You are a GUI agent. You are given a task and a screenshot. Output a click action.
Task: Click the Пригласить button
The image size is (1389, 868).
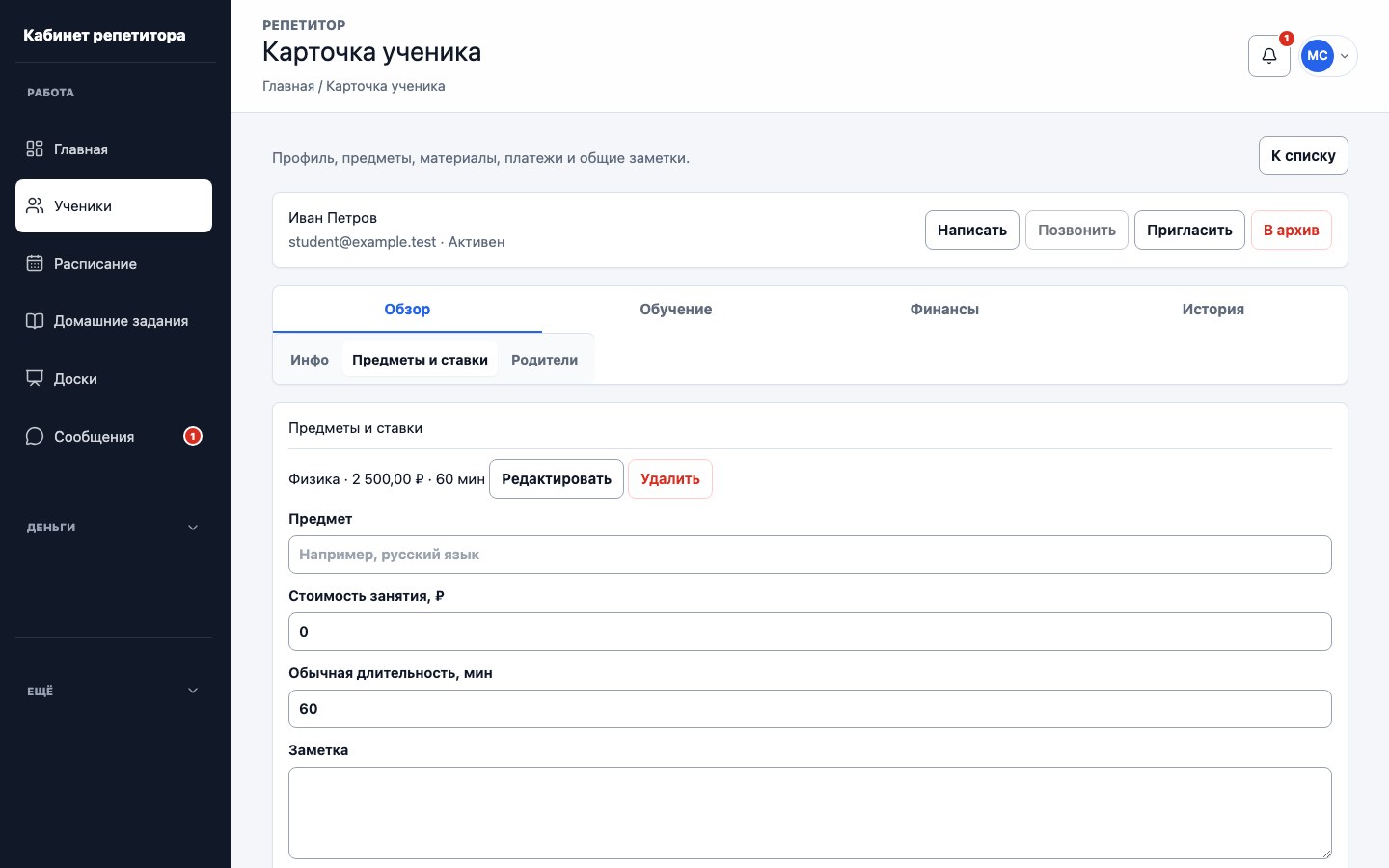click(1189, 231)
